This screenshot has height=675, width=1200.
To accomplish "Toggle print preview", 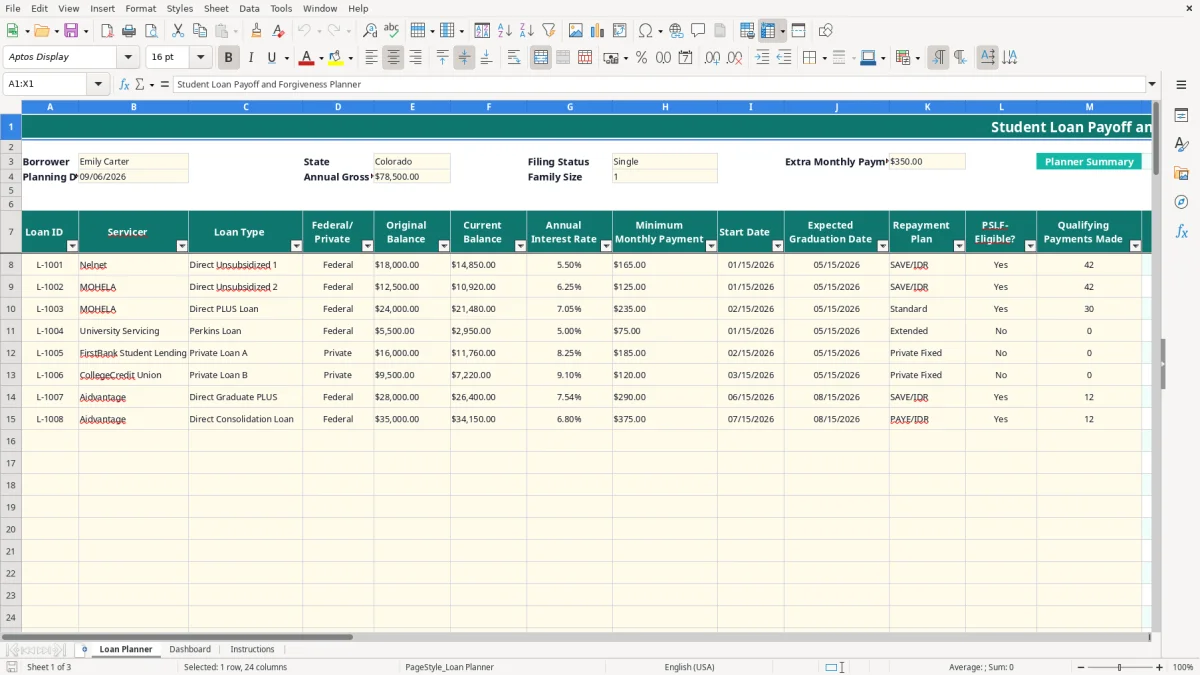I will 150,31.
